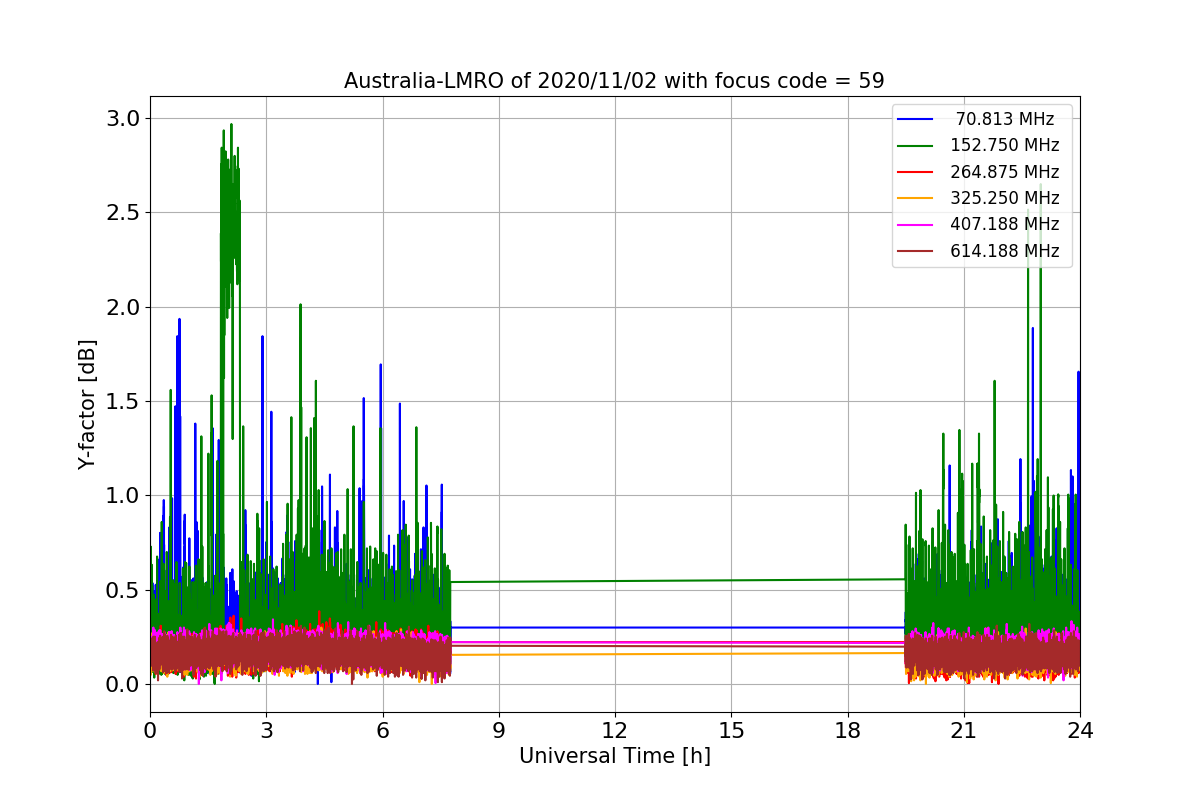Select the 264.875 MHz legend label
1200x800 pixels.
click(x=1005, y=172)
